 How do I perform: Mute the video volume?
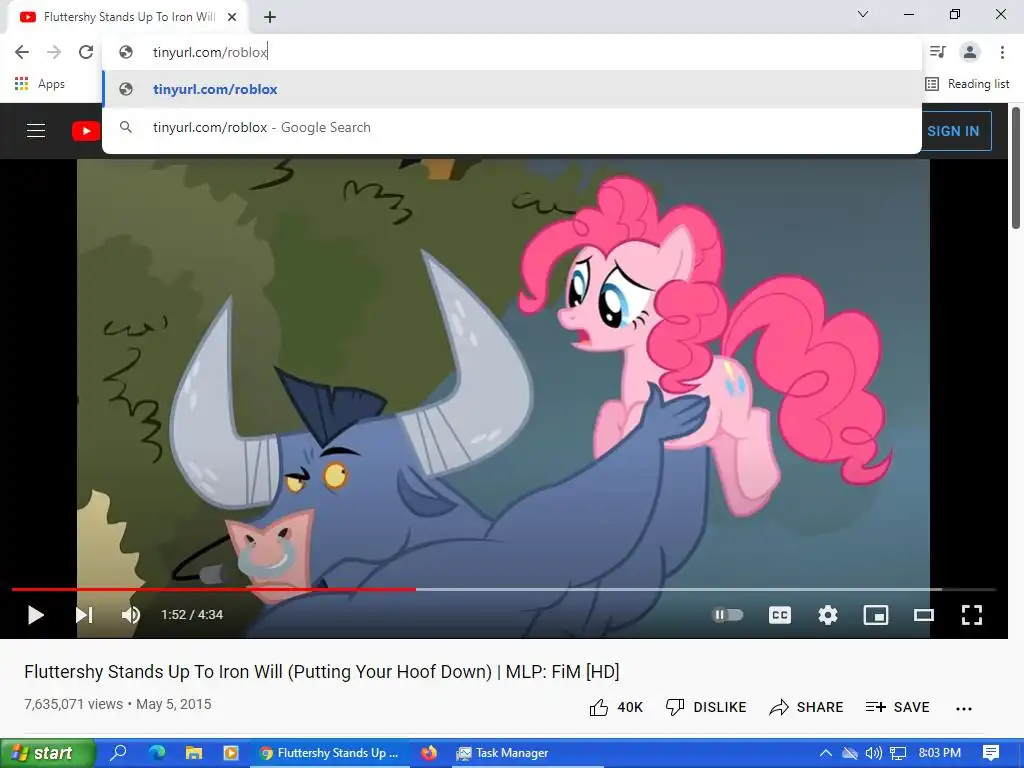point(131,615)
